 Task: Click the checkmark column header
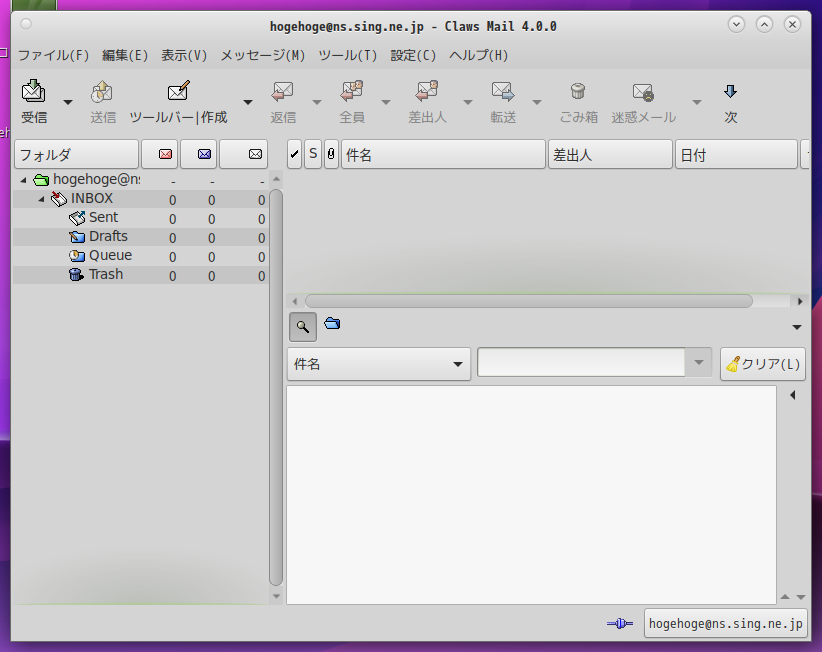click(x=295, y=154)
